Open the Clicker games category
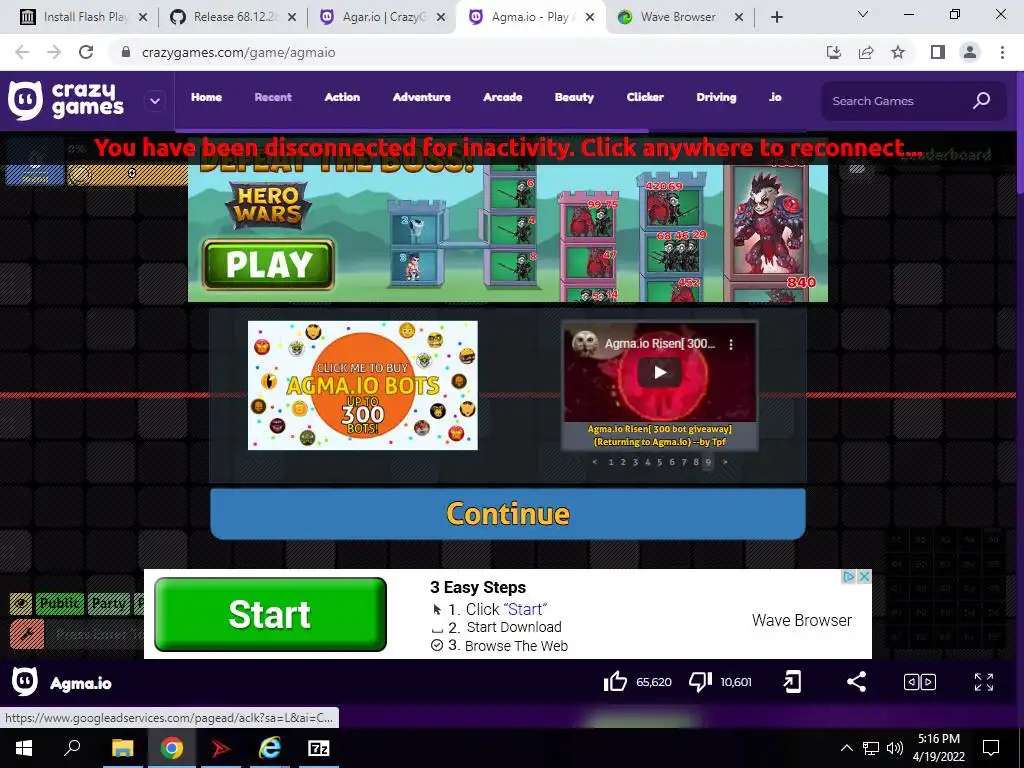 click(645, 97)
